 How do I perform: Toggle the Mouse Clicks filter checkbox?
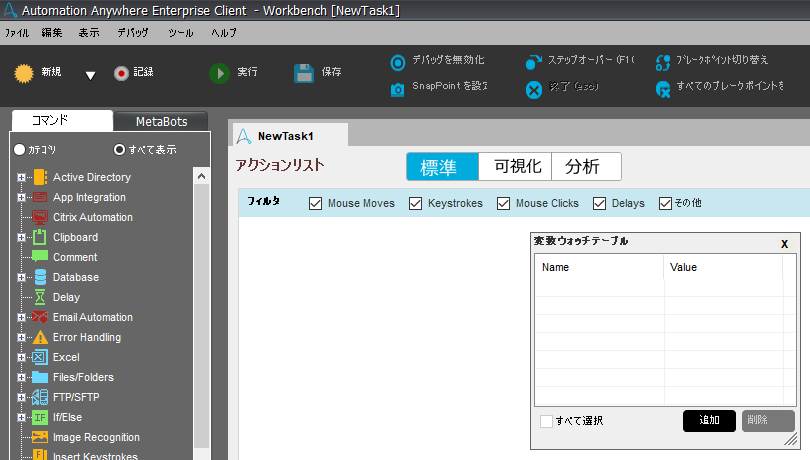point(503,204)
